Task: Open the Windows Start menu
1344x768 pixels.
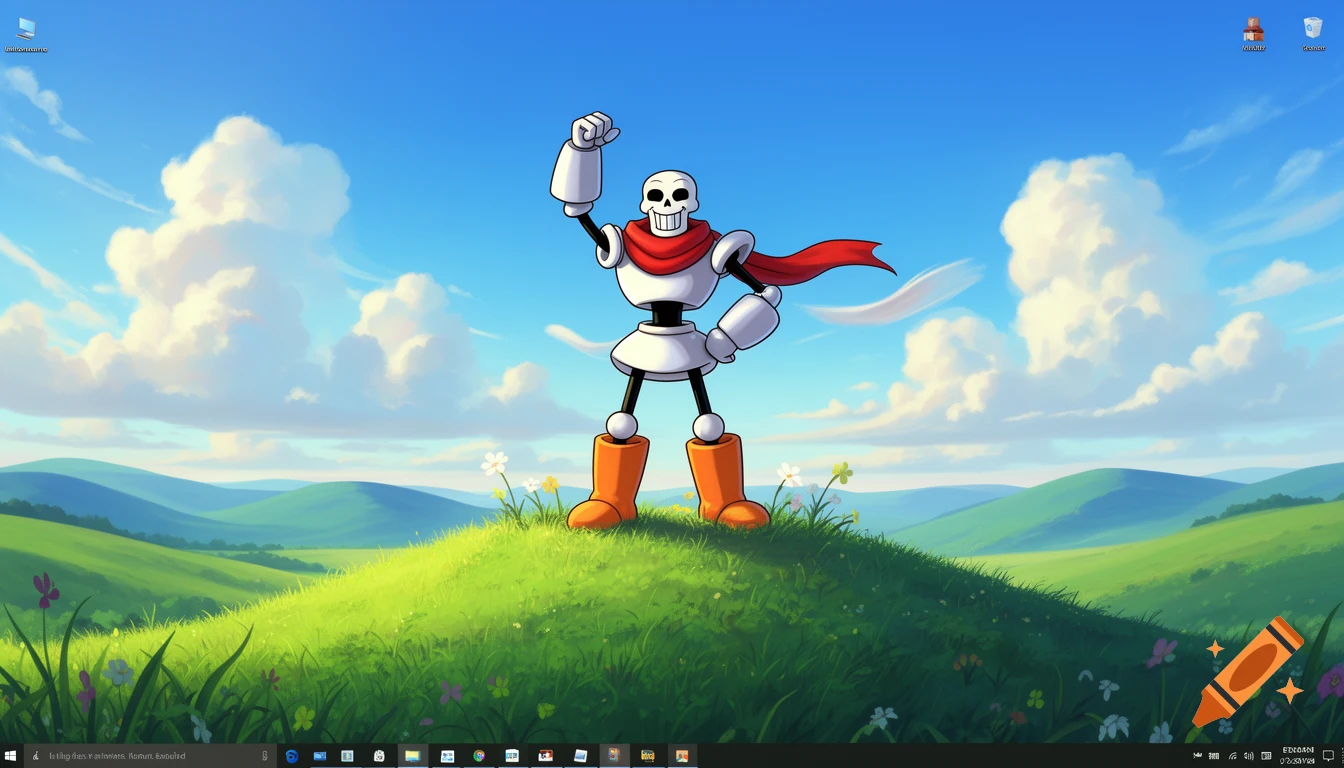Action: [x=11, y=756]
